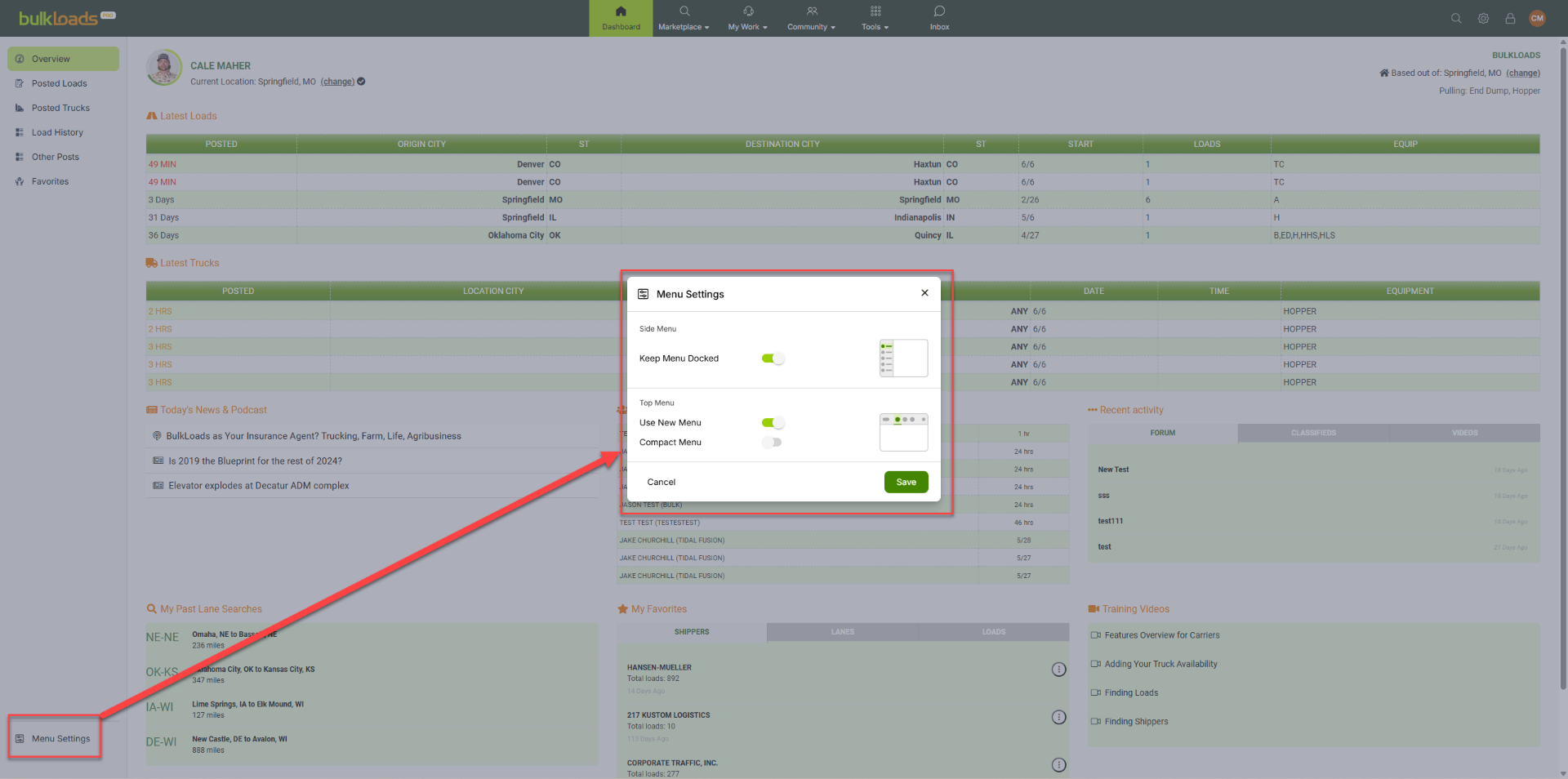1568x779 pixels.
Task: Sort Latest Loads by Destination City header
Action: (x=782, y=144)
